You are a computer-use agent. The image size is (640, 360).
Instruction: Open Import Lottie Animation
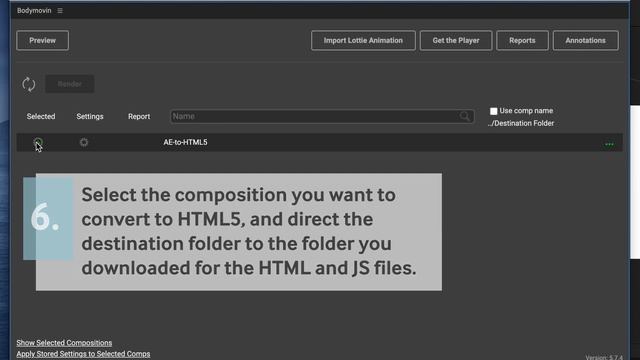click(363, 40)
